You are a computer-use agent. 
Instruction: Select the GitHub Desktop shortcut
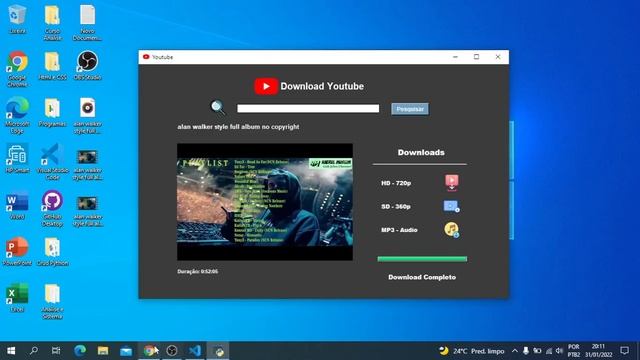pyautogui.click(x=52, y=209)
